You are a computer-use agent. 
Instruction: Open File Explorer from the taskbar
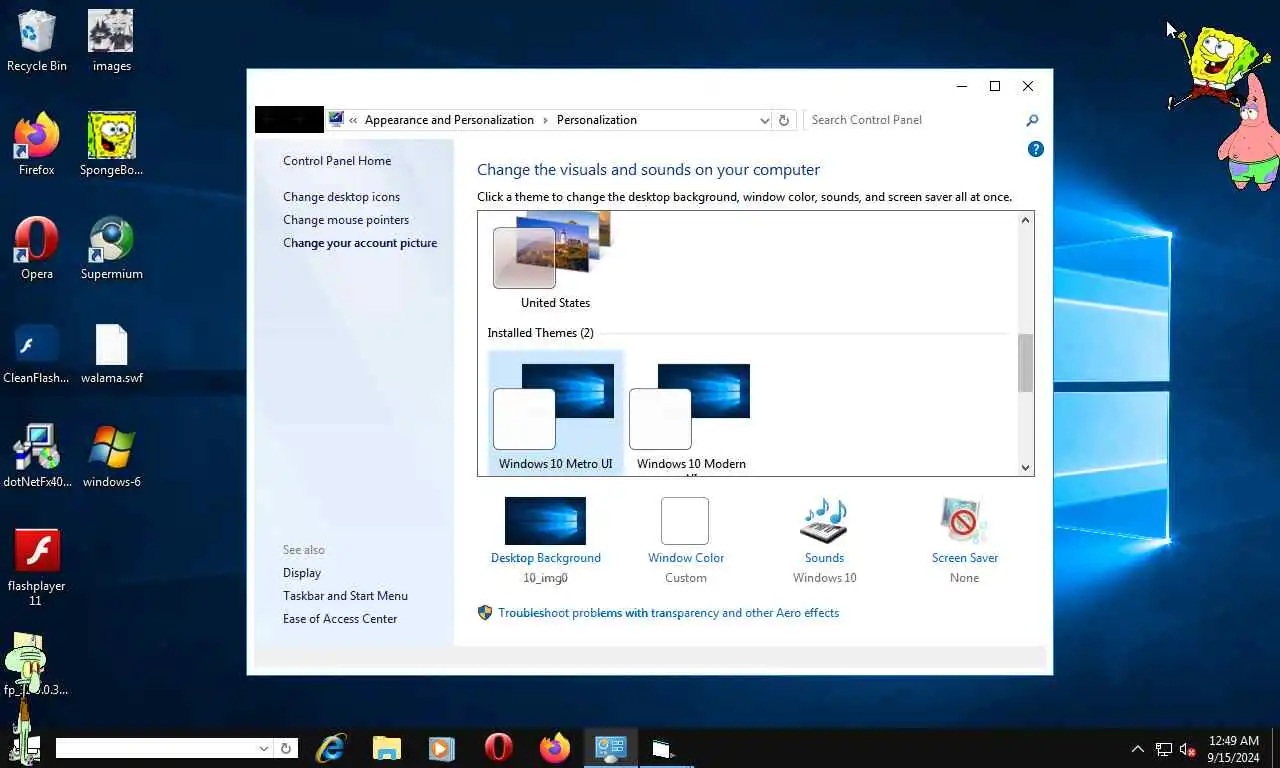387,748
